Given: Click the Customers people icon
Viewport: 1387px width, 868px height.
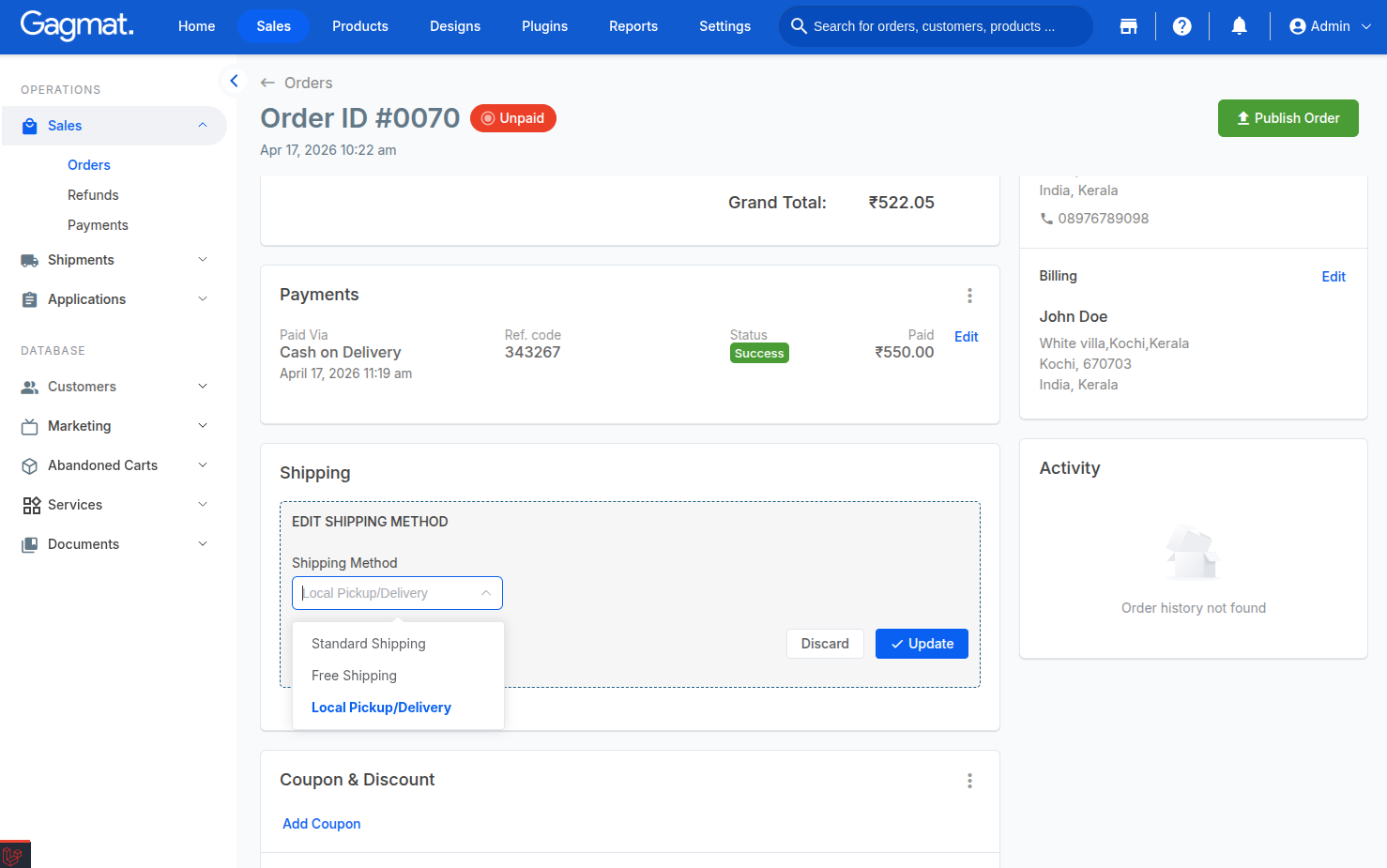Looking at the screenshot, I should pos(29,387).
